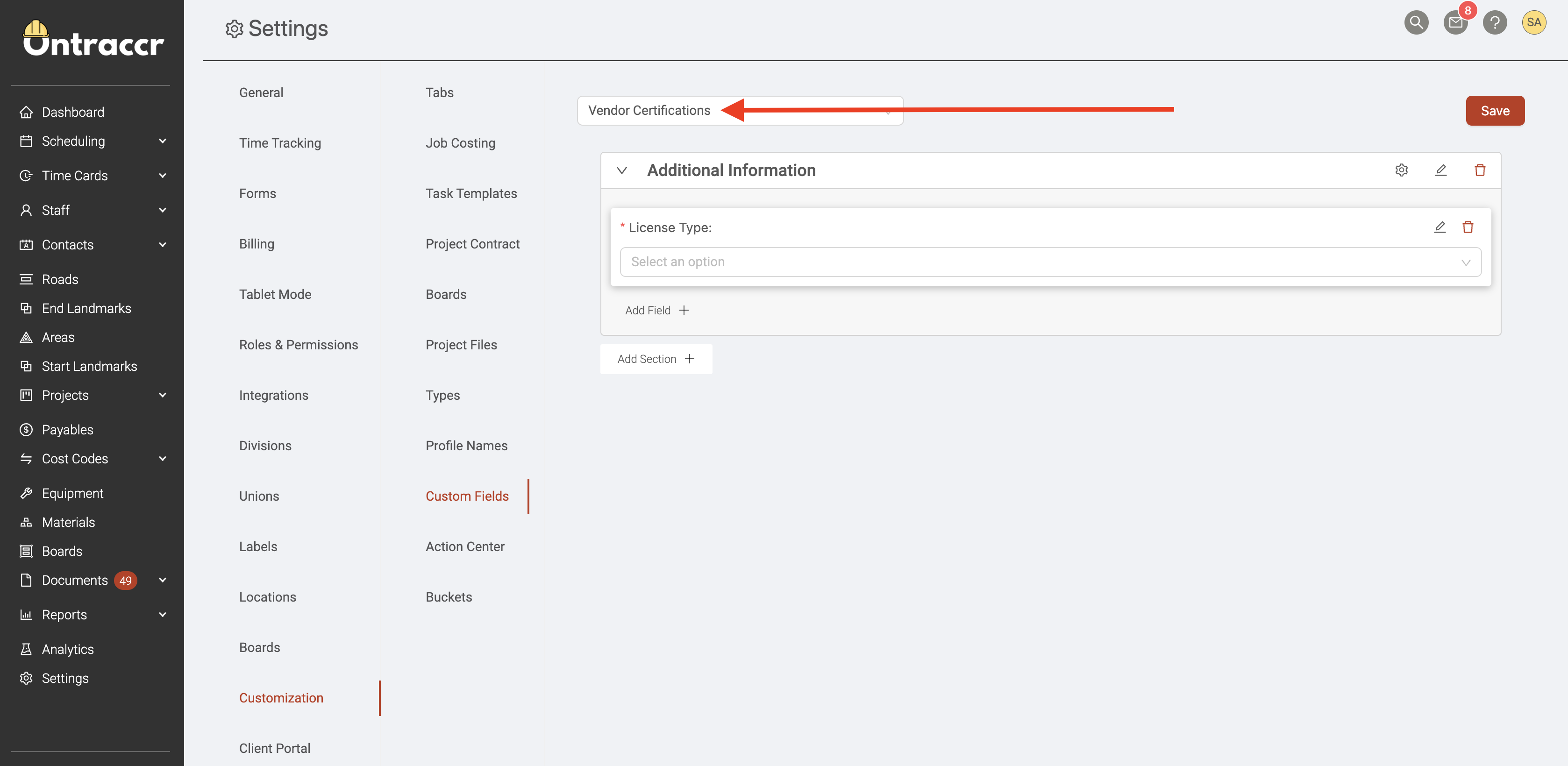Select the Buckets sub-tab
The height and width of the screenshot is (766, 1568).
449,597
